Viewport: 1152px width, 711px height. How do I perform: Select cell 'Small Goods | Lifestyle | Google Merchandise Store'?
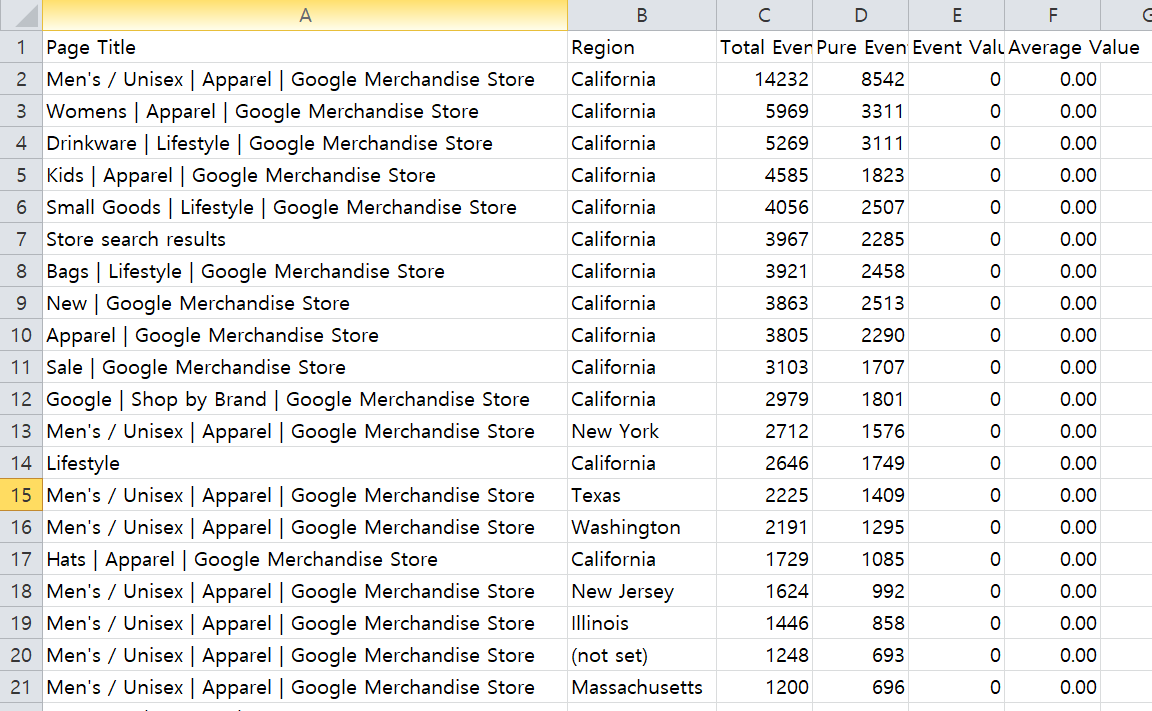[x=305, y=207]
